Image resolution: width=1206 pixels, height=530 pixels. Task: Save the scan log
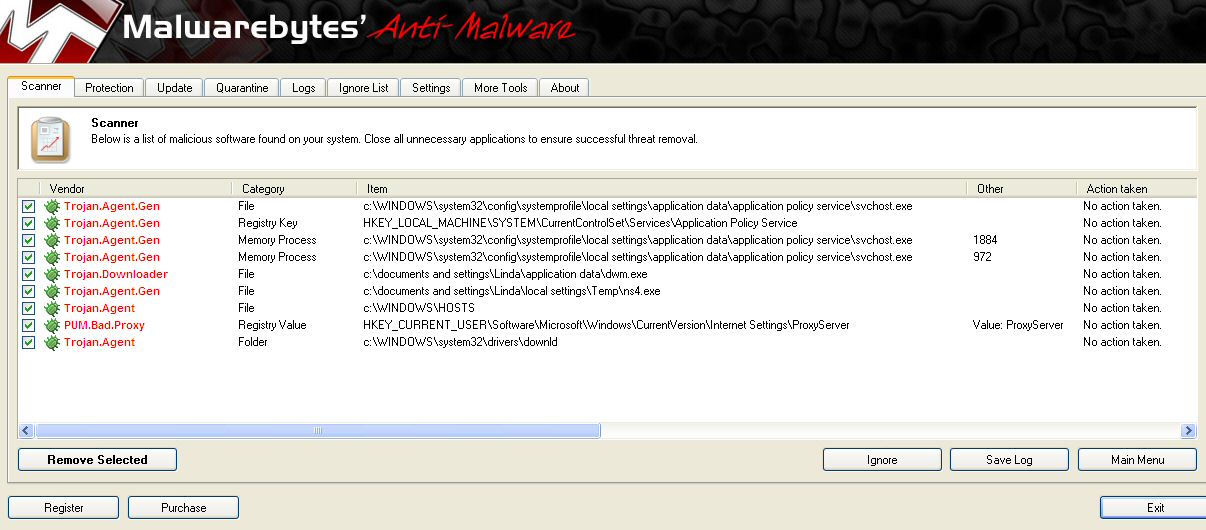1009,460
